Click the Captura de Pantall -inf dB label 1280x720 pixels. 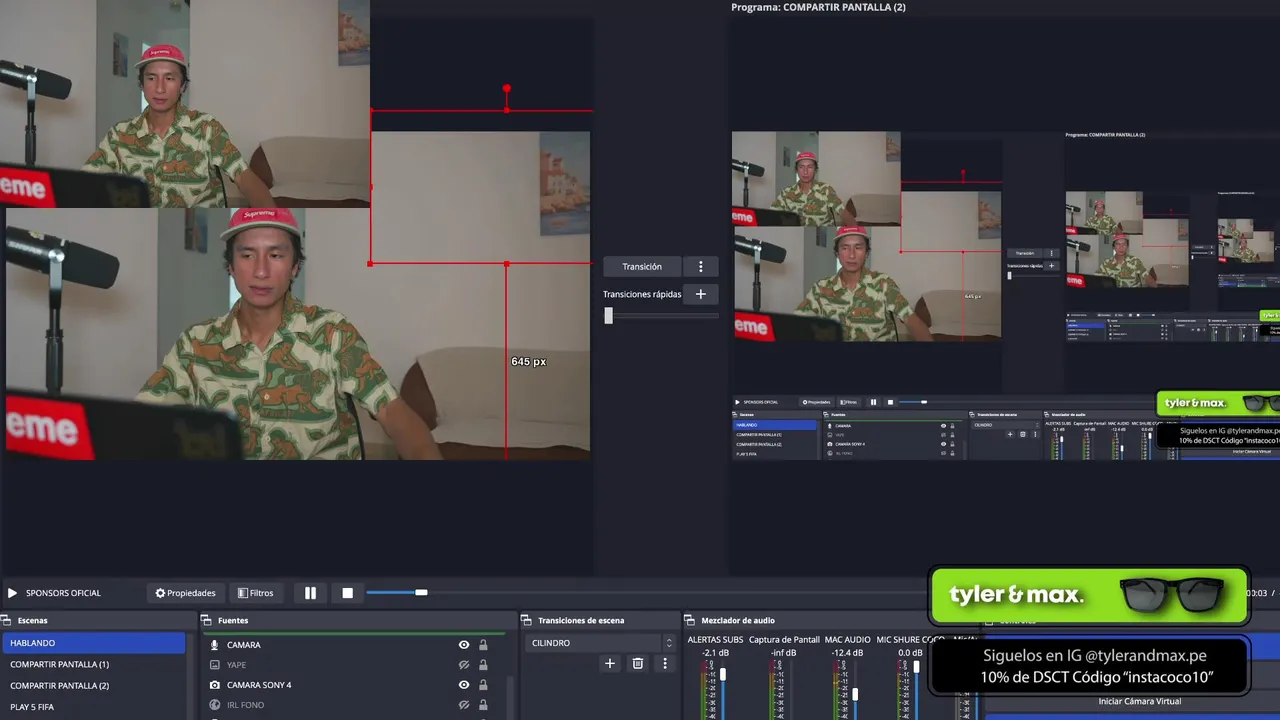click(784, 653)
